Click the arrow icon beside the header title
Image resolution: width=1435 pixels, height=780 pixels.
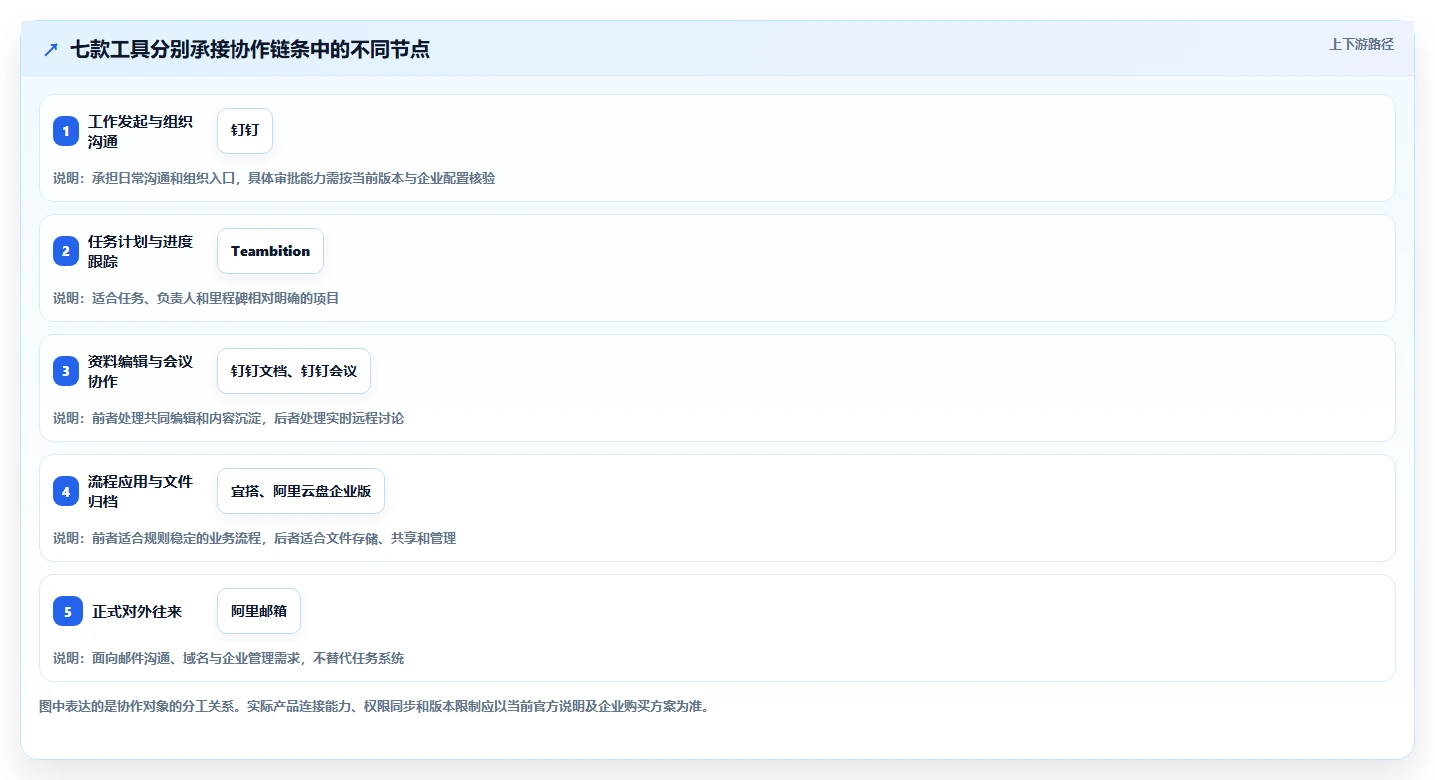tap(51, 49)
